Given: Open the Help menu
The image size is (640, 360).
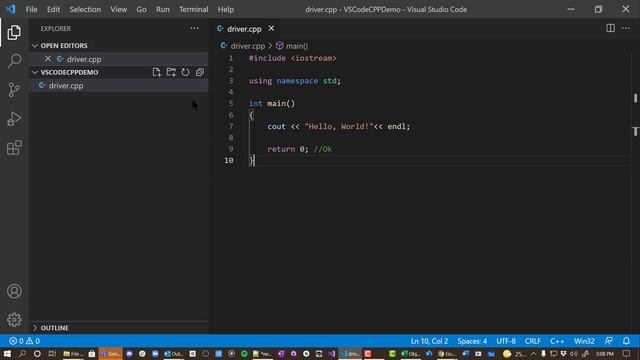Looking at the screenshot, I should tap(226, 9).
